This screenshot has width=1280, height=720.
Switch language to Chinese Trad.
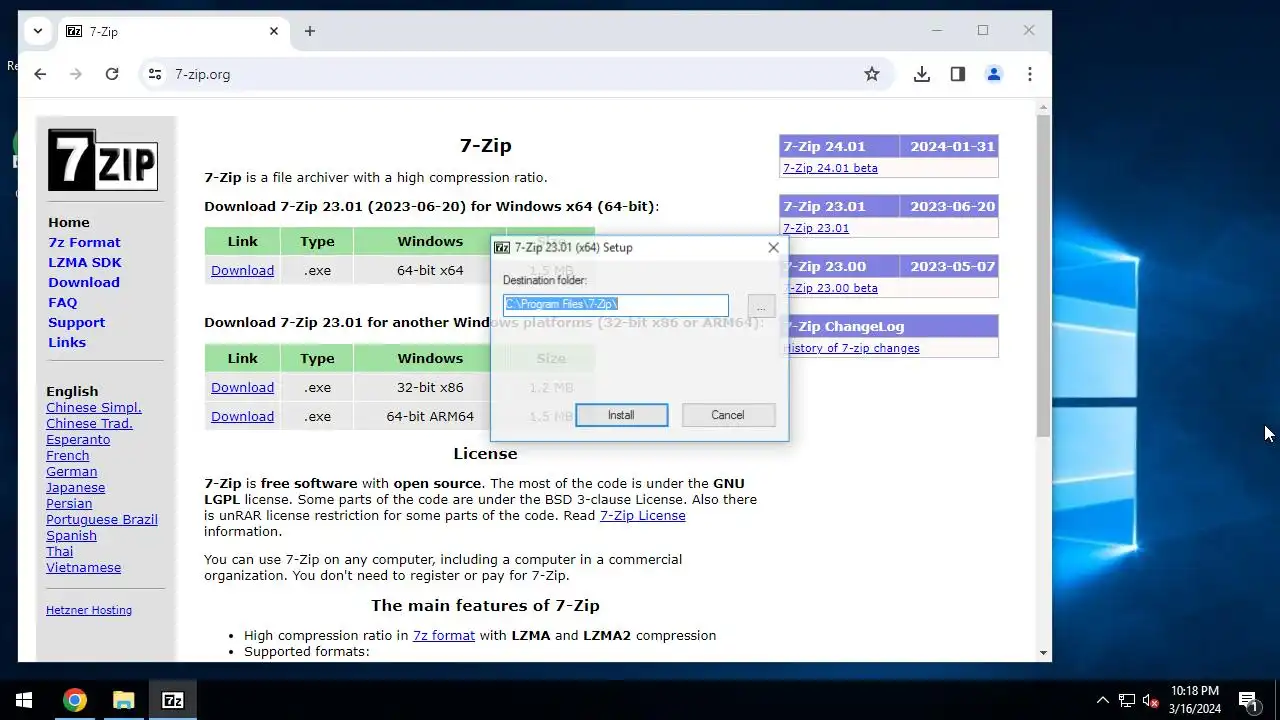tap(89, 423)
